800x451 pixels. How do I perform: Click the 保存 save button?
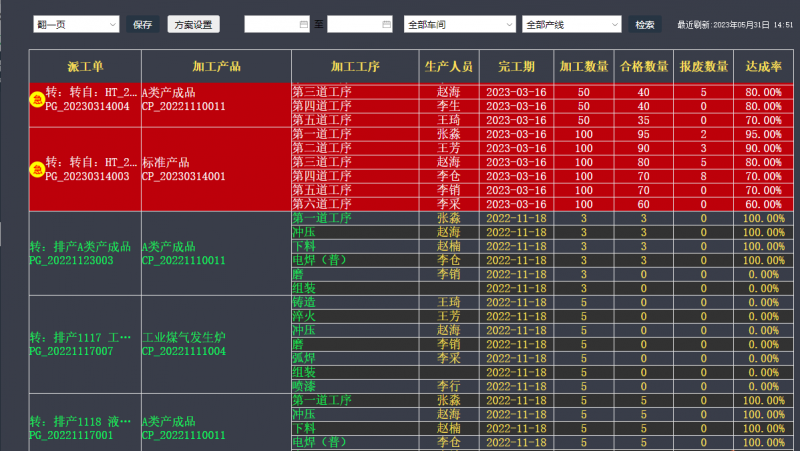pyautogui.click(x=143, y=24)
